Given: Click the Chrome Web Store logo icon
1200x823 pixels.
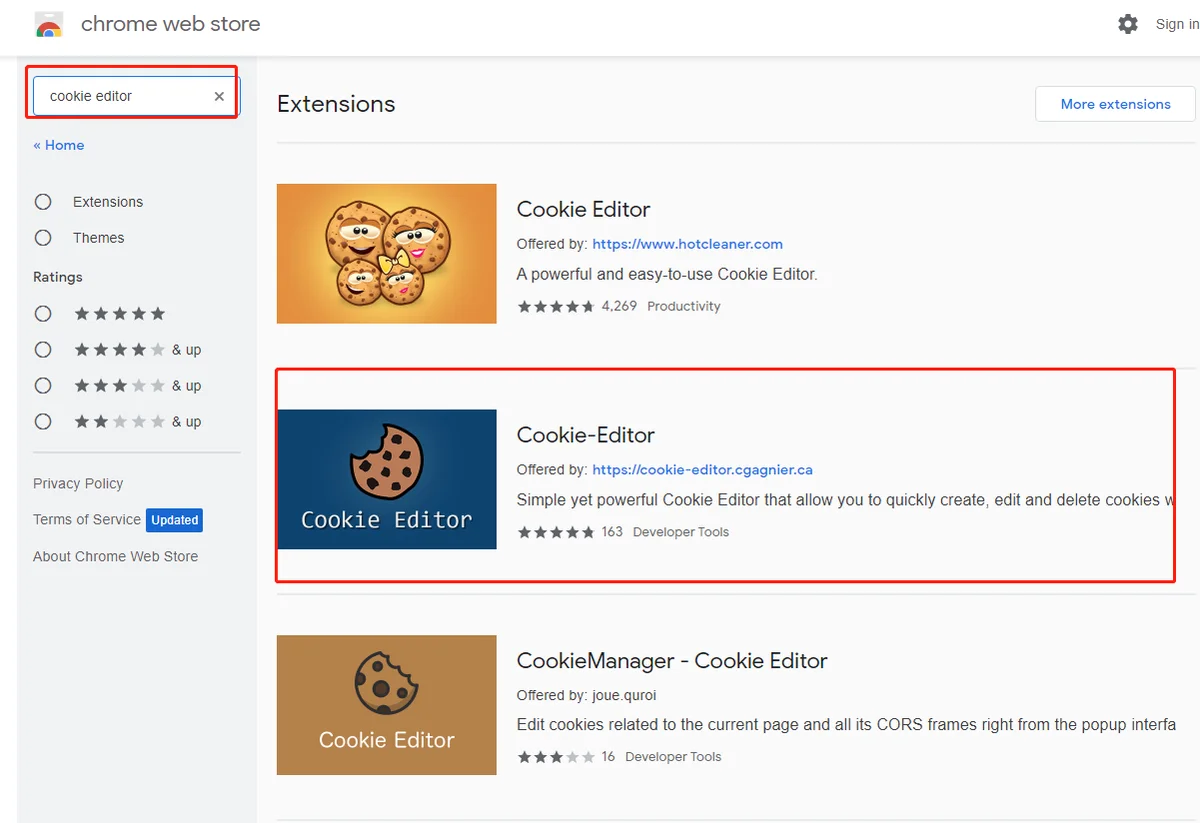Looking at the screenshot, I should (x=49, y=25).
